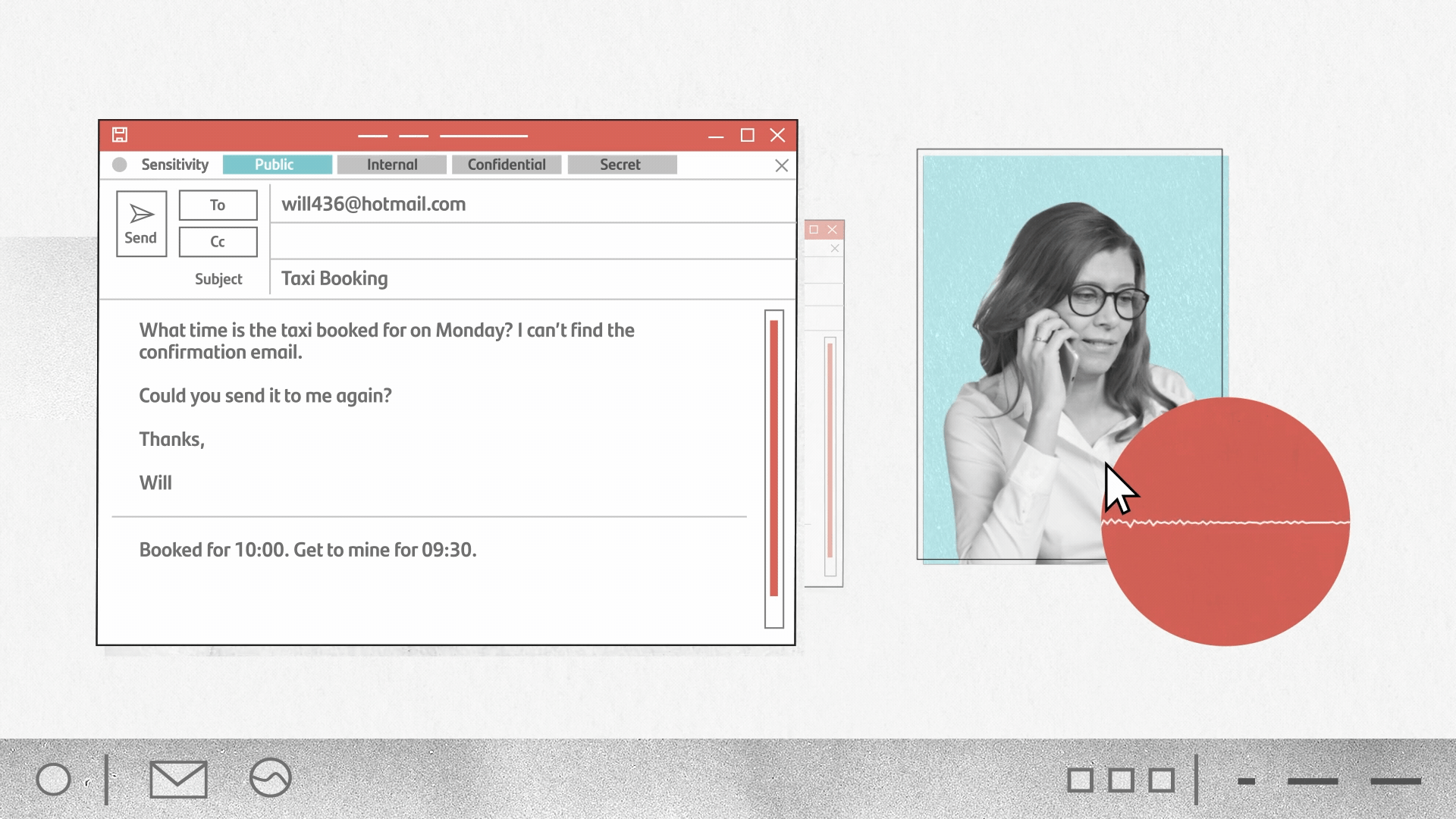Open Mail from the taskbar envelope icon
The height and width of the screenshot is (819, 1456).
179,778
